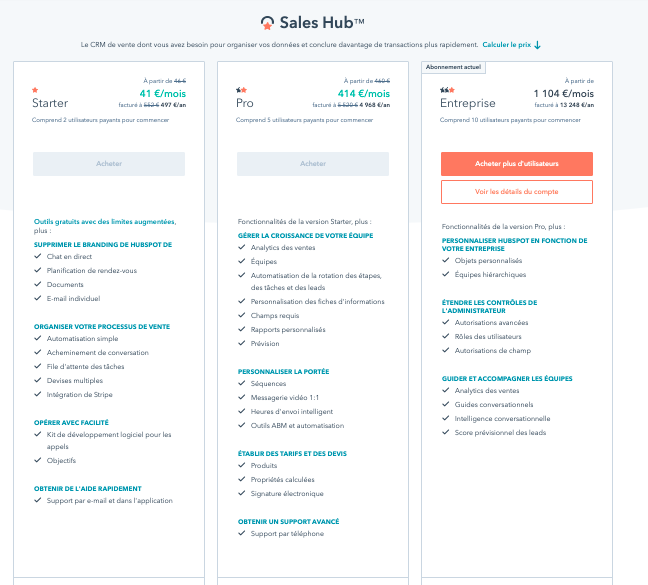Click the Starter plan star icon
The image size is (648, 585).
tap(35, 90)
